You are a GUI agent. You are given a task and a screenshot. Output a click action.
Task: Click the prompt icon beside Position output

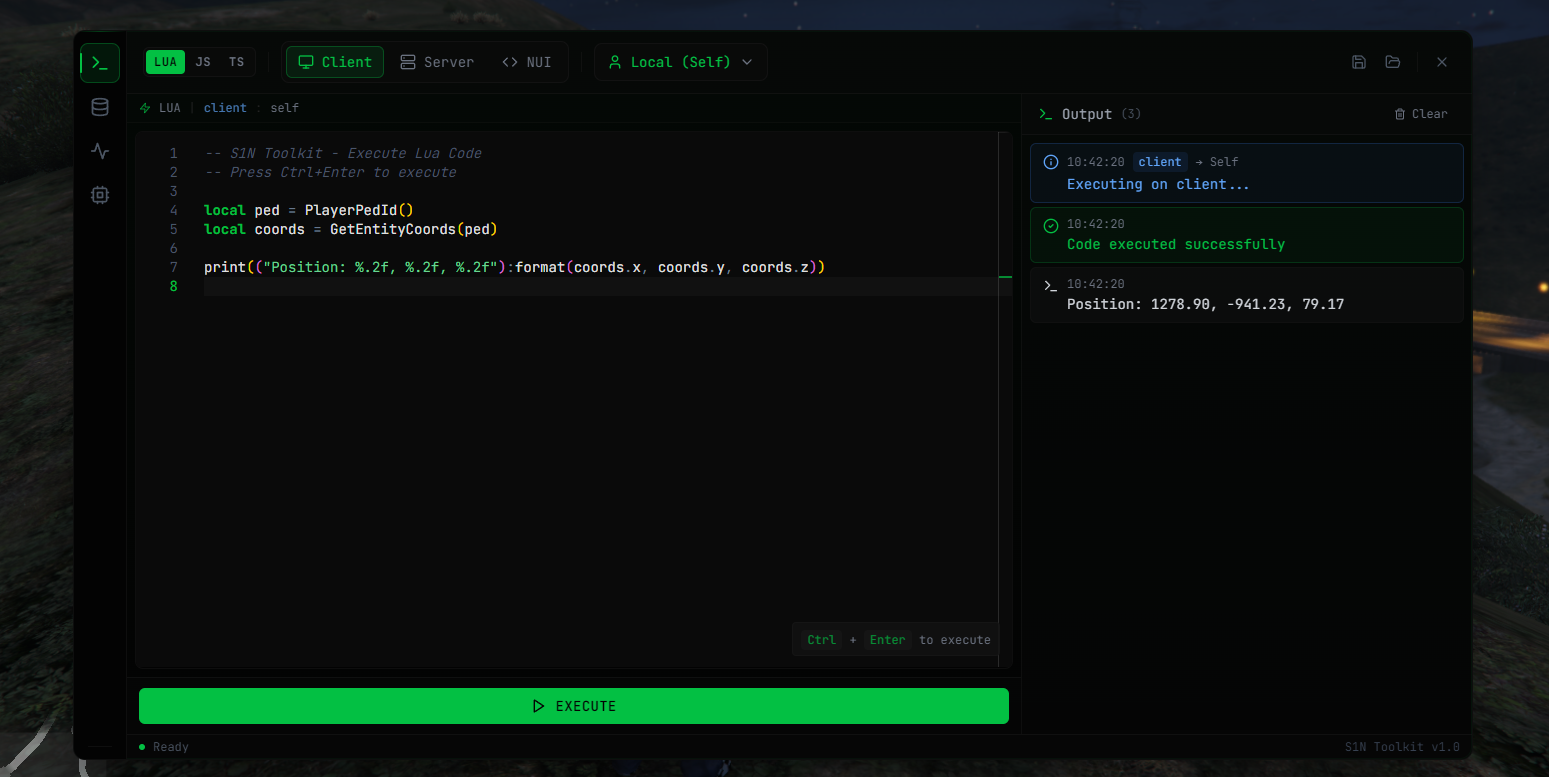pyautogui.click(x=1050, y=286)
